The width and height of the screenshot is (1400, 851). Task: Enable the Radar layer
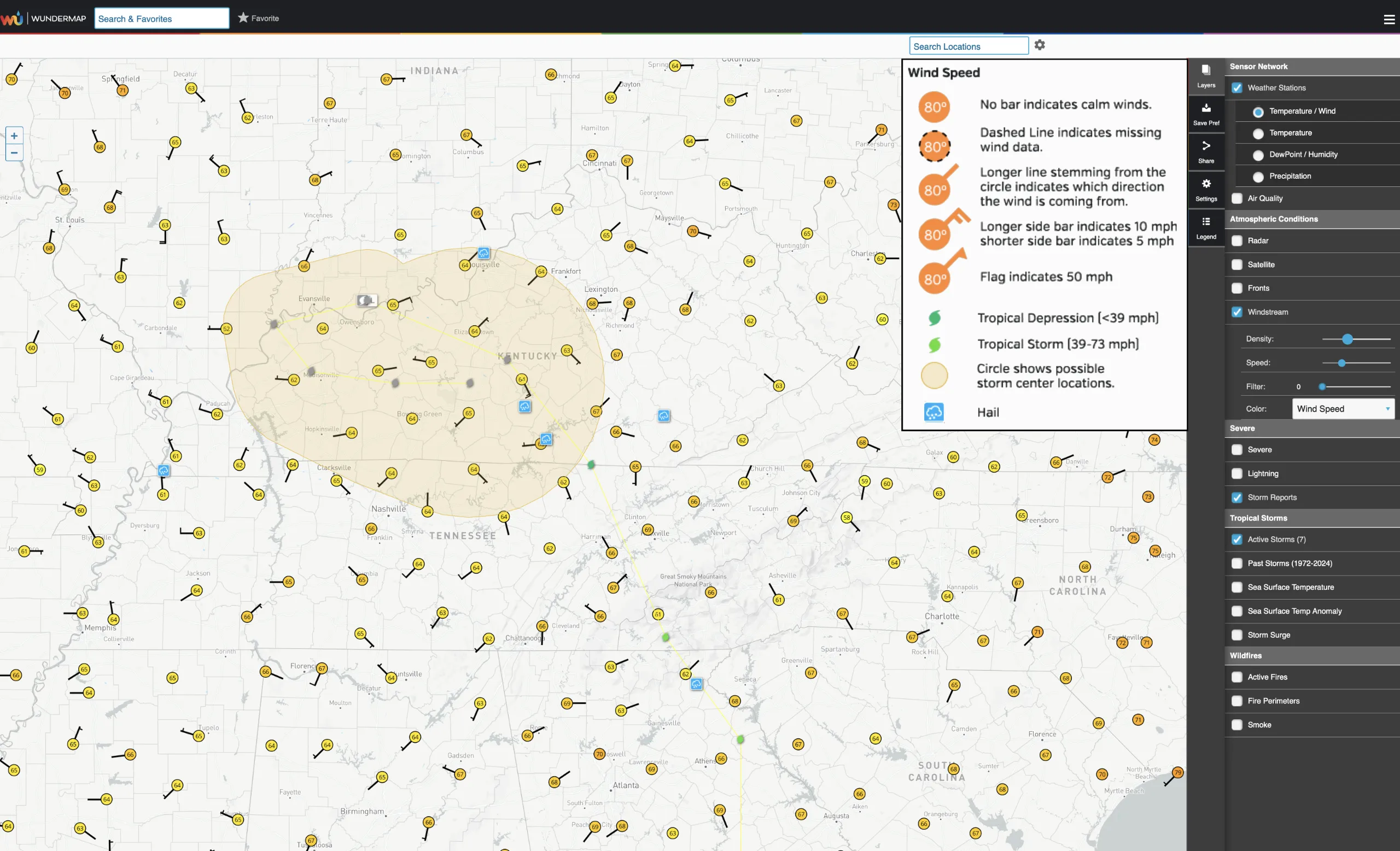[1238, 240]
